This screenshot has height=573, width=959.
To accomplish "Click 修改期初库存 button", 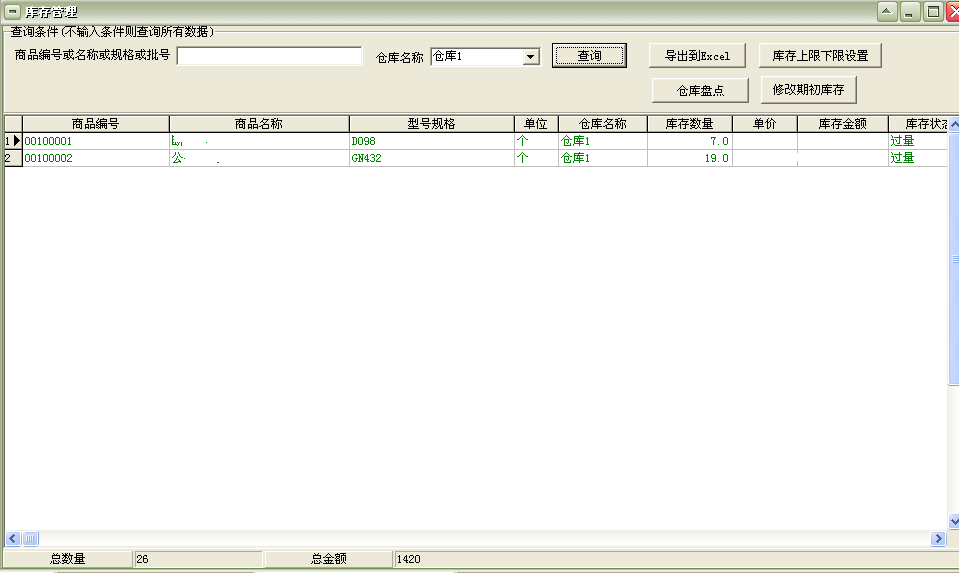I will click(x=808, y=90).
